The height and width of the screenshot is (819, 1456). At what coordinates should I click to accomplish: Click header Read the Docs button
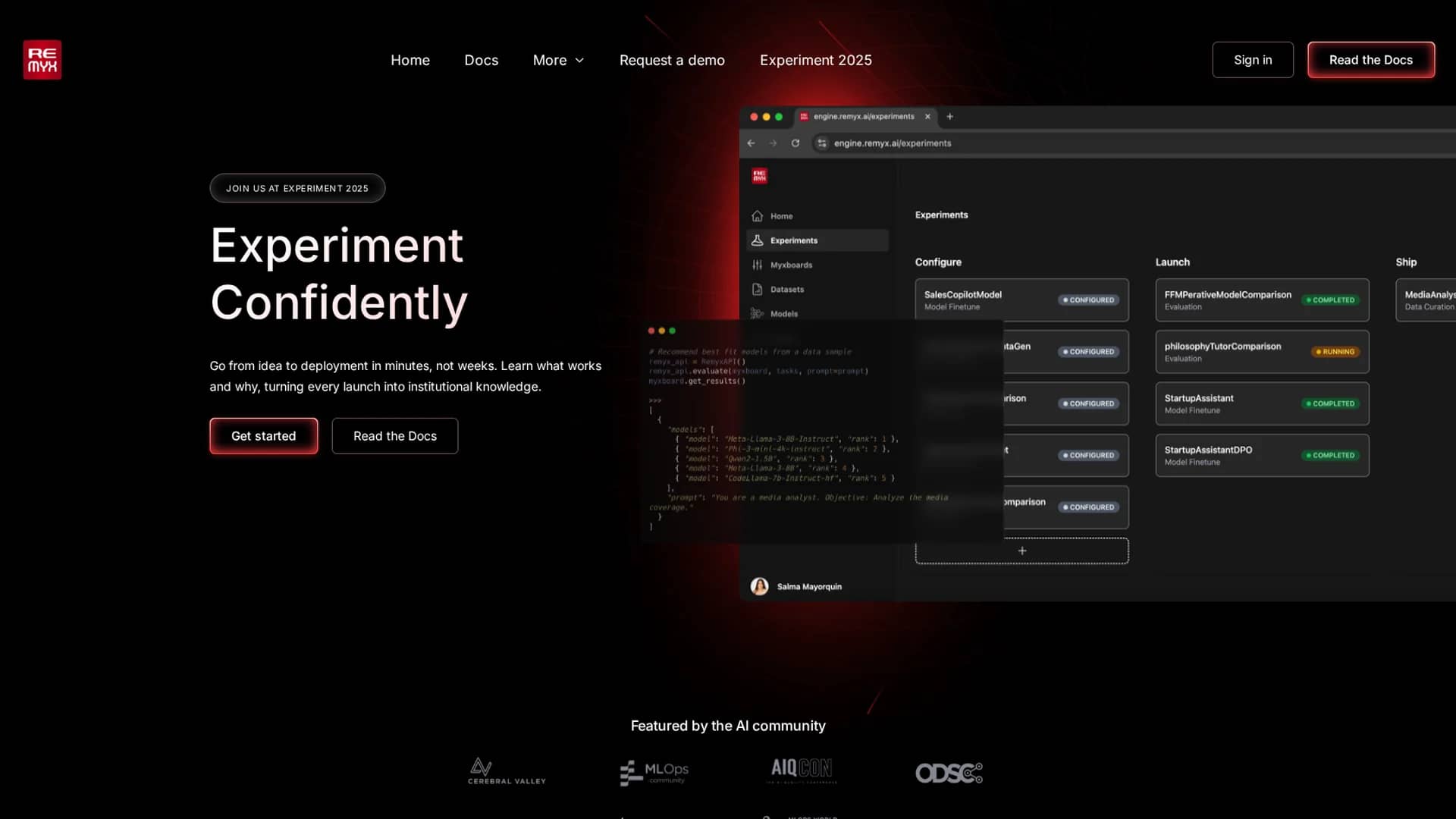(x=1370, y=60)
